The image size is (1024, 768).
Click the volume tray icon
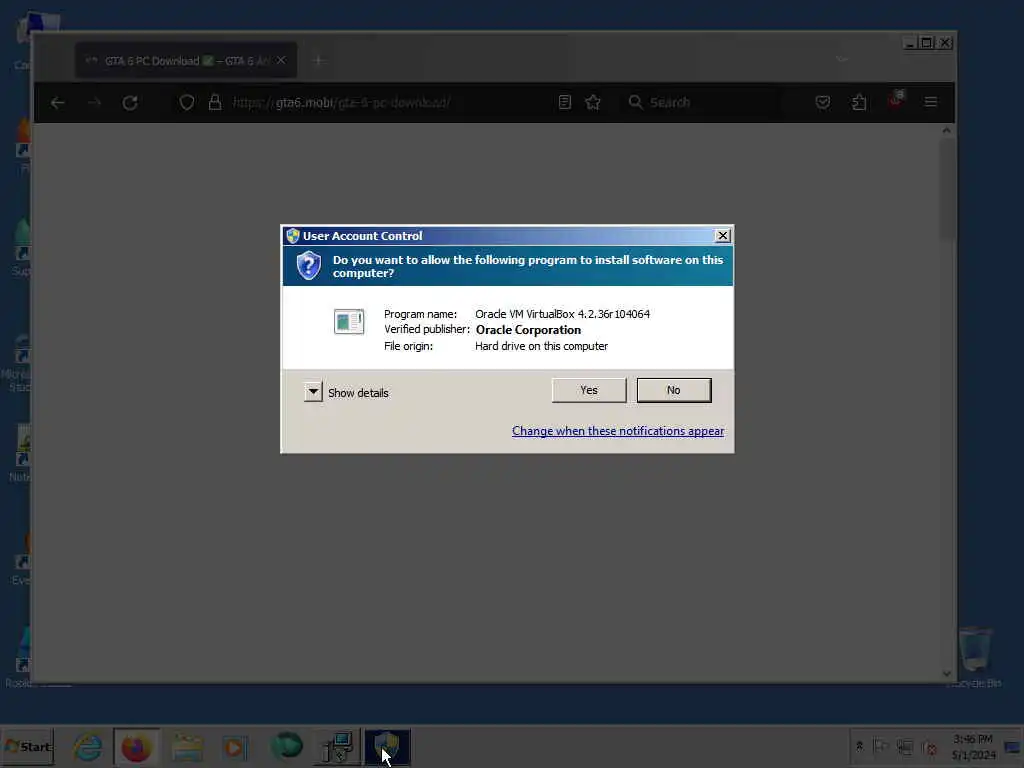pyautogui.click(x=930, y=746)
